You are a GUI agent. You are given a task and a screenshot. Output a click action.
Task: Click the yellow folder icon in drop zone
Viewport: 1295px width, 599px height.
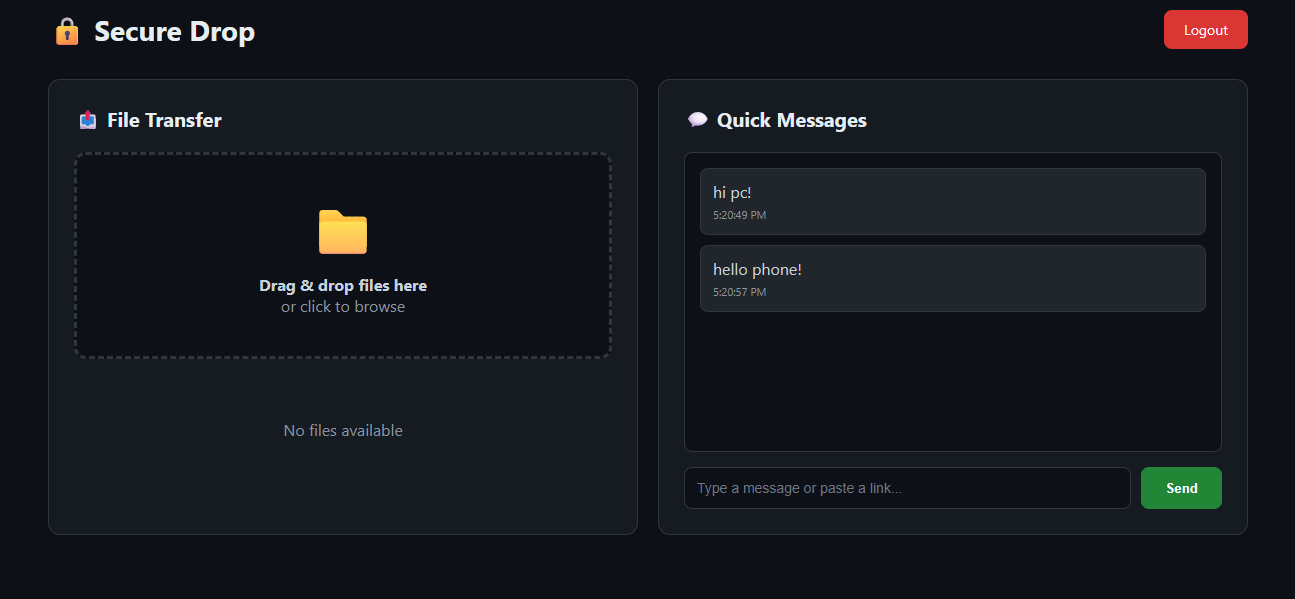[343, 232]
